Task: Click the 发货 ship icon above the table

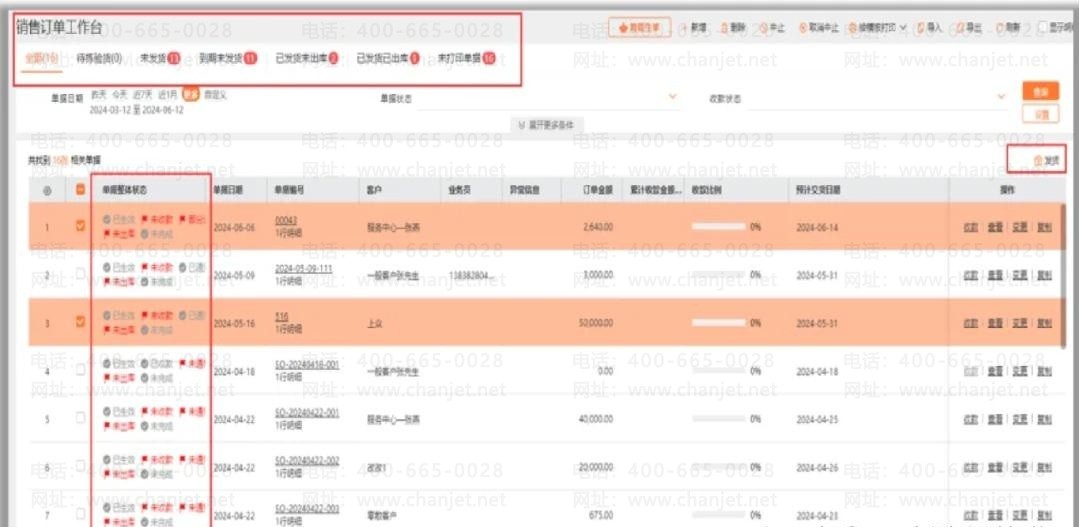Action: click(x=1038, y=160)
